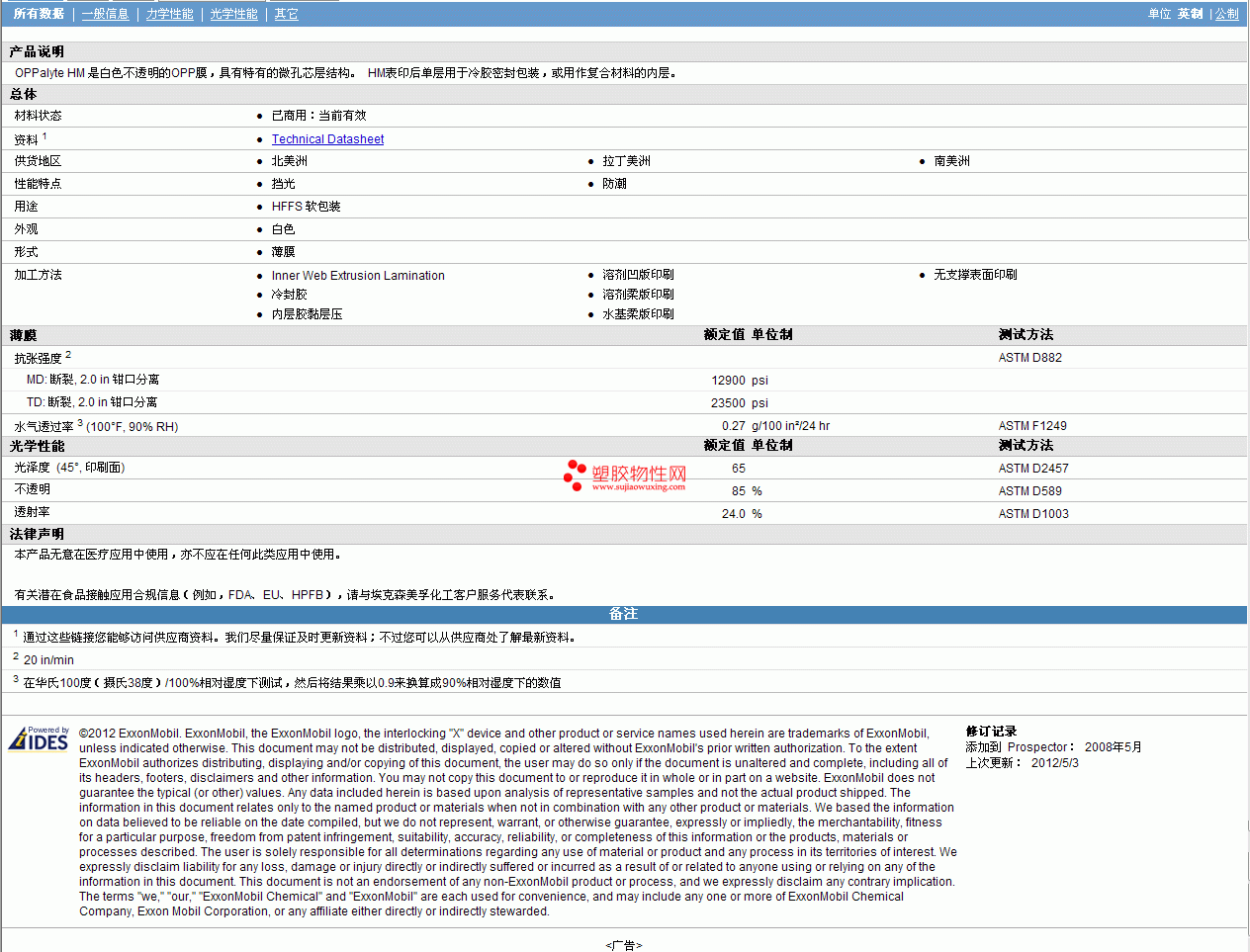Click the feature 挡光
Viewport: 1250px width, 952px height.
pos(283,184)
